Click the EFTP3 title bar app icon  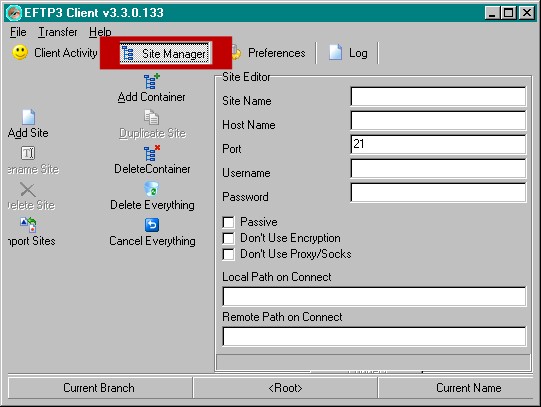click(x=14, y=13)
